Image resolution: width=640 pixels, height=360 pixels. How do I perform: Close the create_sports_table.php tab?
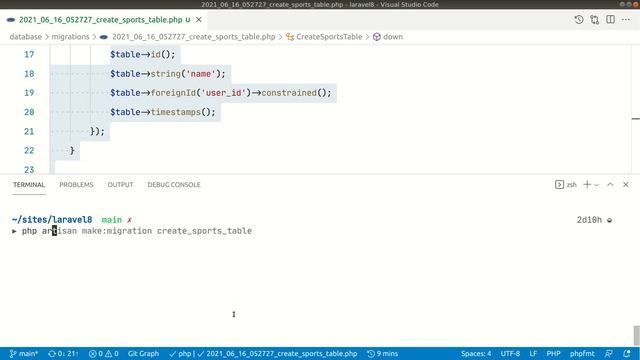pyautogui.click(x=199, y=20)
